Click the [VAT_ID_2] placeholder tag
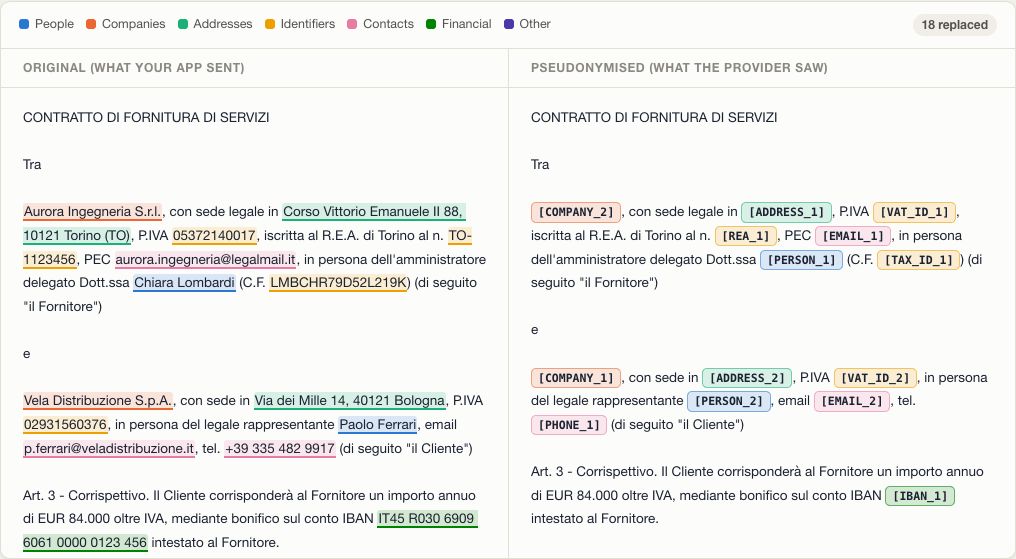 [875, 378]
